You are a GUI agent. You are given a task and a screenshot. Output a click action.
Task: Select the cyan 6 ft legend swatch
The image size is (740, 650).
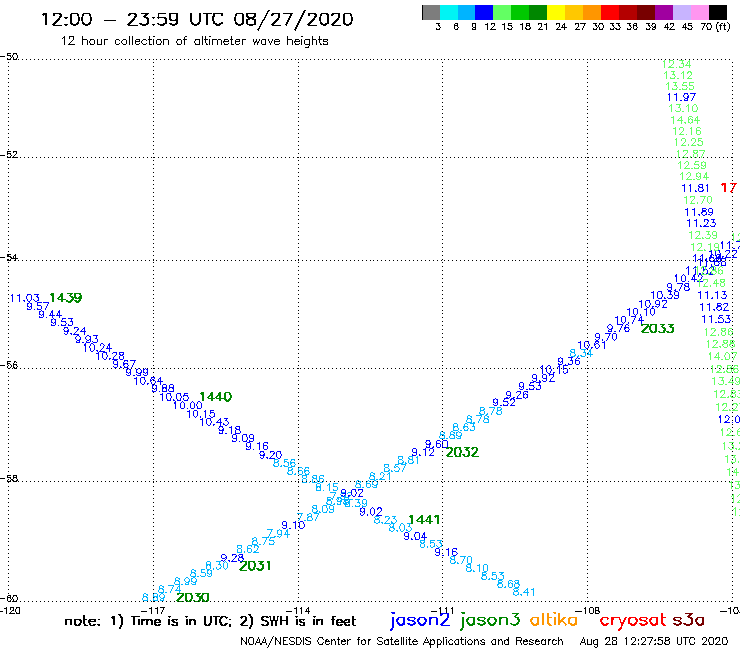coord(449,12)
